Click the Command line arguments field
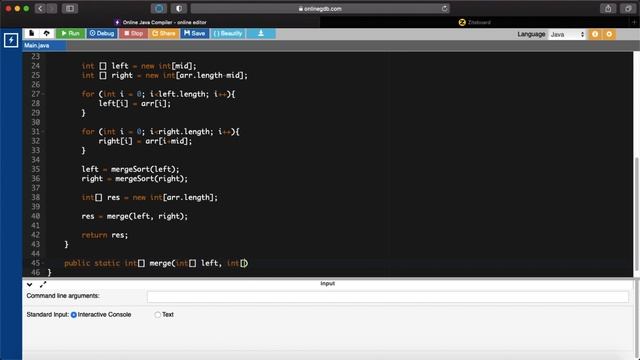The height and width of the screenshot is (360, 640). [387, 297]
